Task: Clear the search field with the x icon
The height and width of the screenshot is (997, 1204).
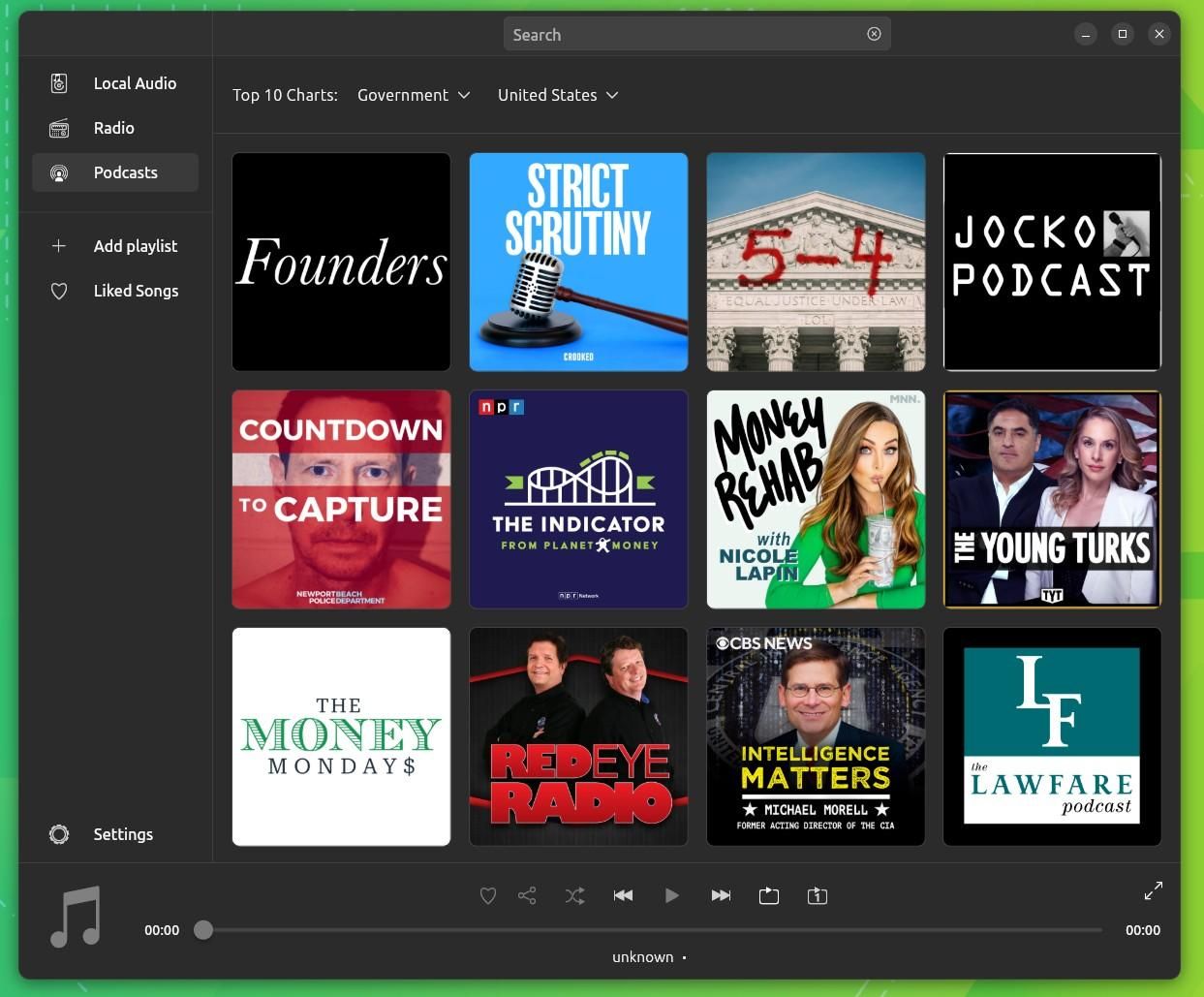Action: coord(874,33)
